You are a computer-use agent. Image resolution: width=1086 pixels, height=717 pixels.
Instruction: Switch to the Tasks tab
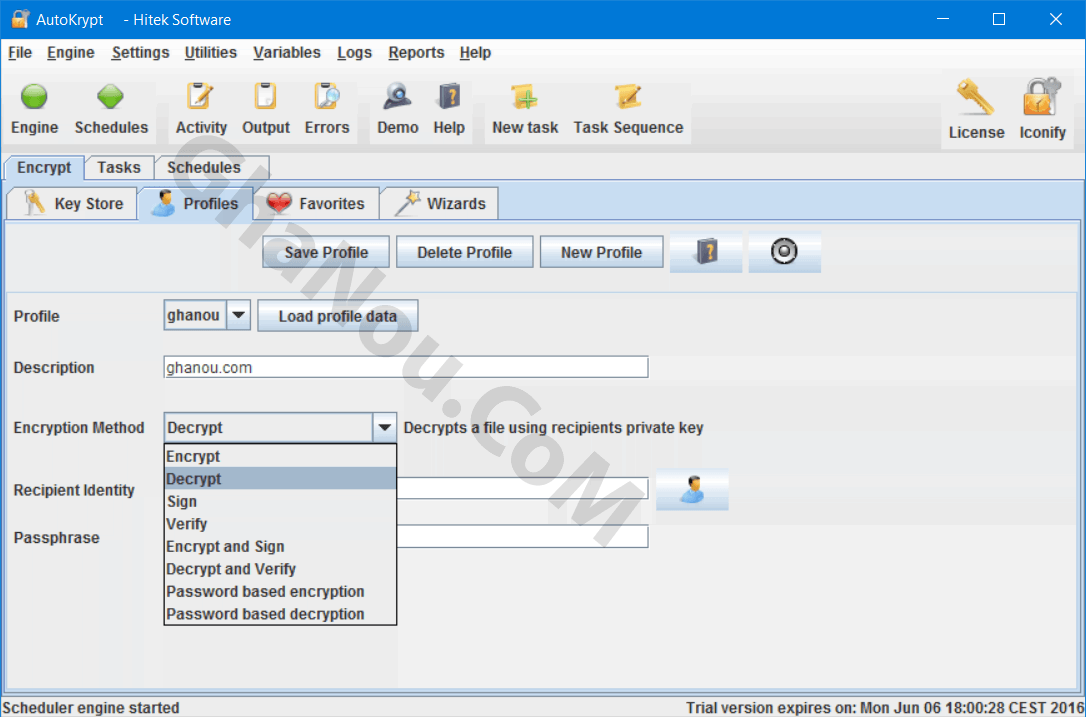point(118,168)
